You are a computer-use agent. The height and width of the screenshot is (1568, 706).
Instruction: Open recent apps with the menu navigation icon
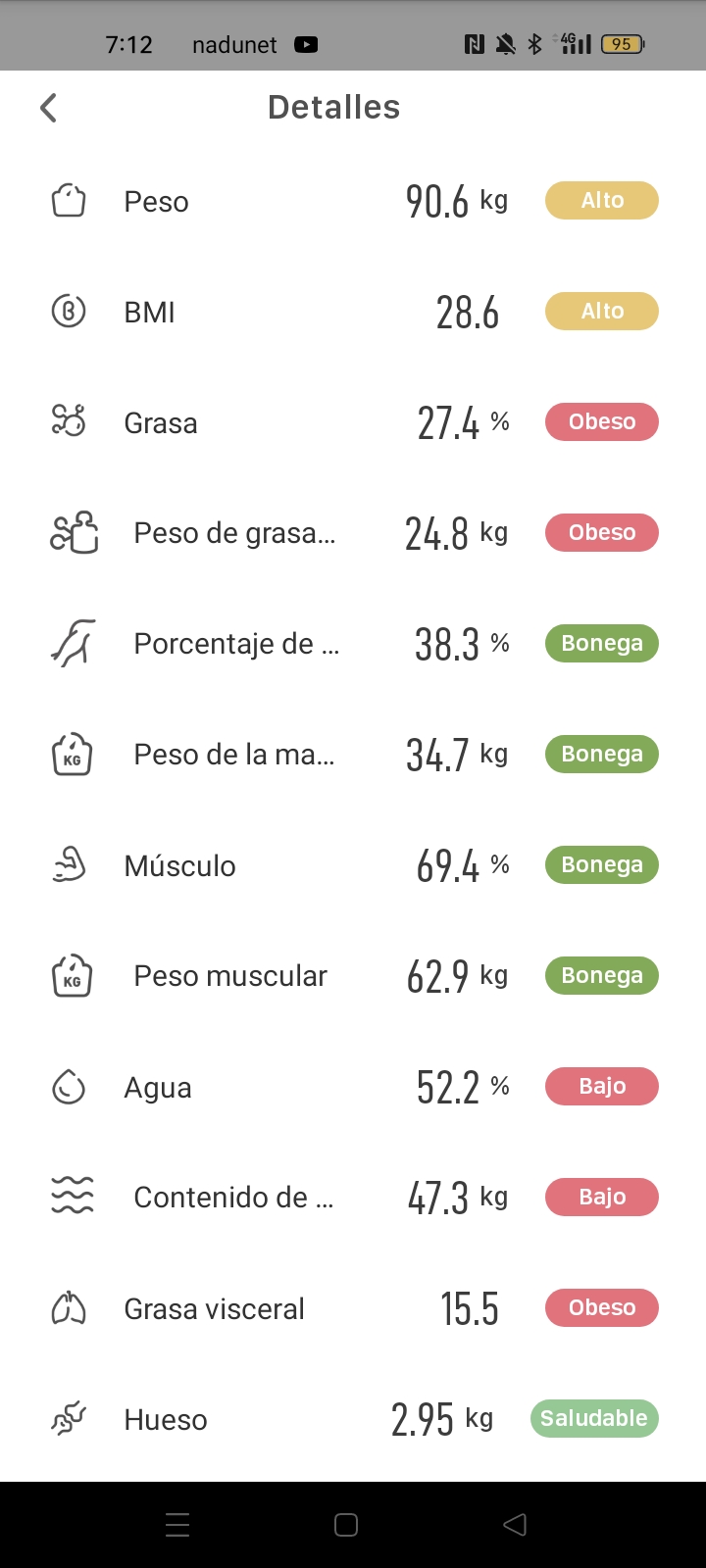click(177, 1525)
